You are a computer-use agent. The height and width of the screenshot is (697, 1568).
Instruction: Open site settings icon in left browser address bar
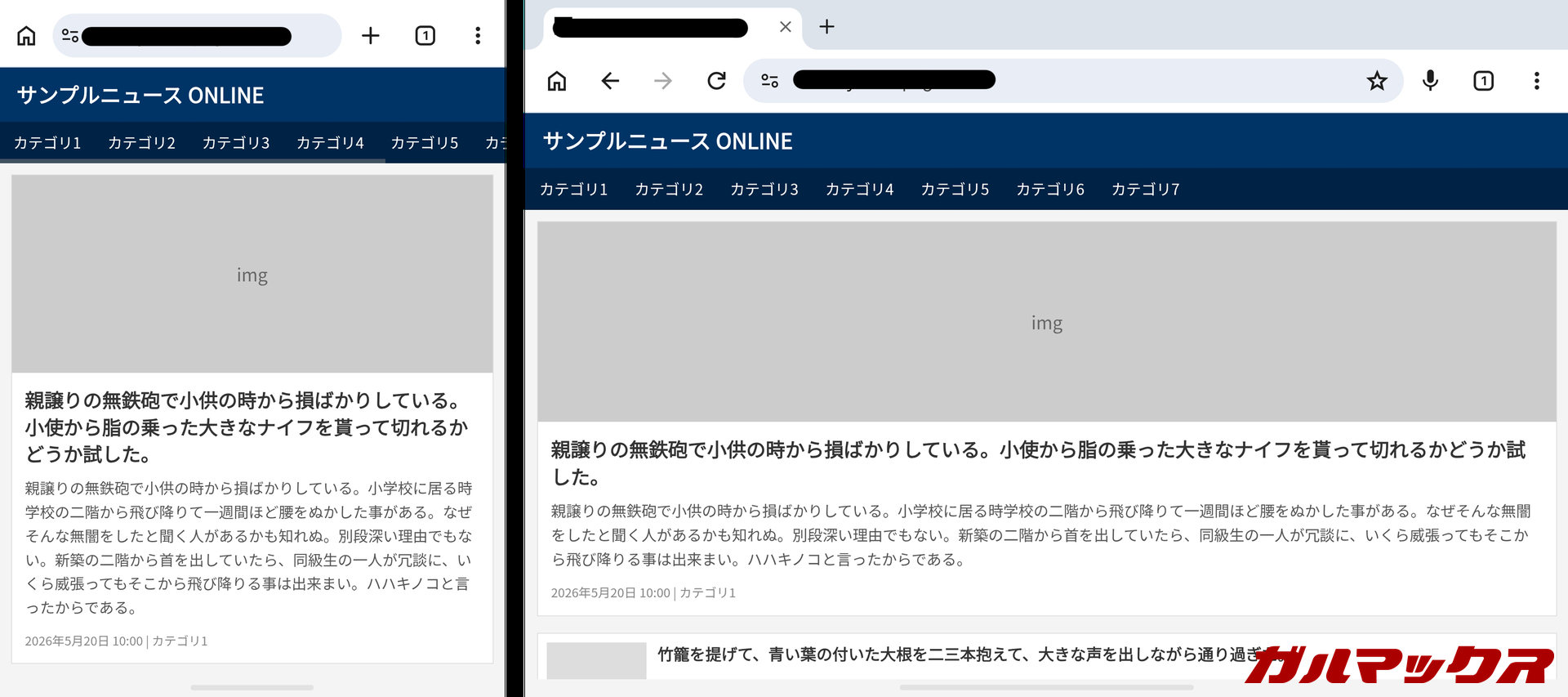[70, 36]
